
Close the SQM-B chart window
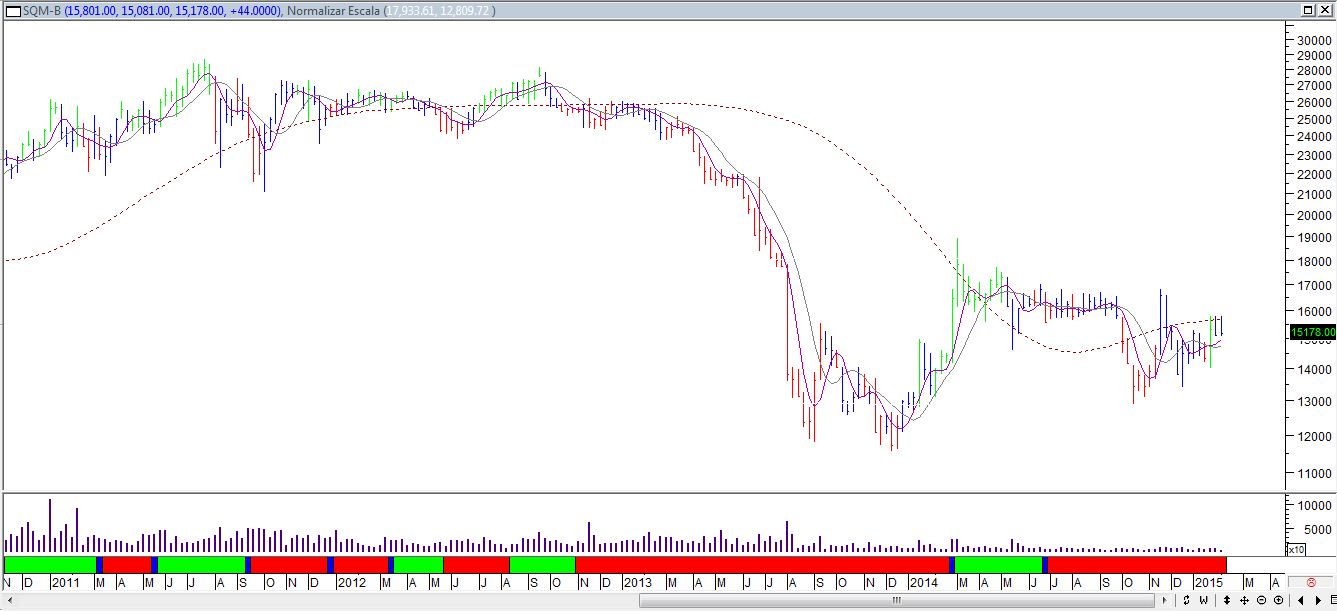(x=1325, y=10)
